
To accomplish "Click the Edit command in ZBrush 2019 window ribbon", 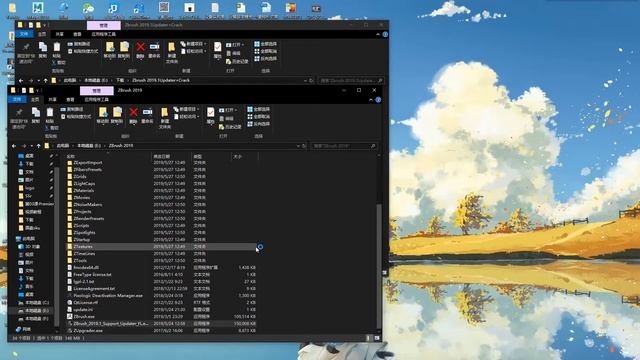I will (226, 118).
